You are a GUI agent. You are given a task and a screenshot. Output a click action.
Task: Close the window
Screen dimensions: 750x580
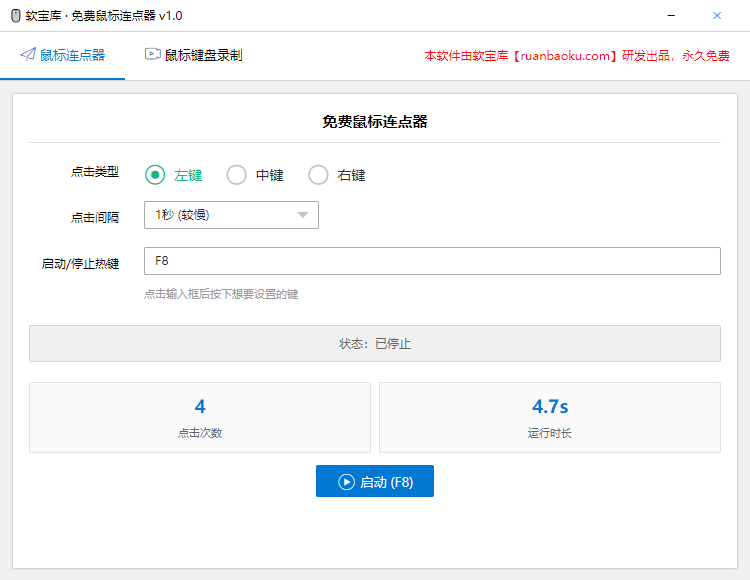[717, 16]
